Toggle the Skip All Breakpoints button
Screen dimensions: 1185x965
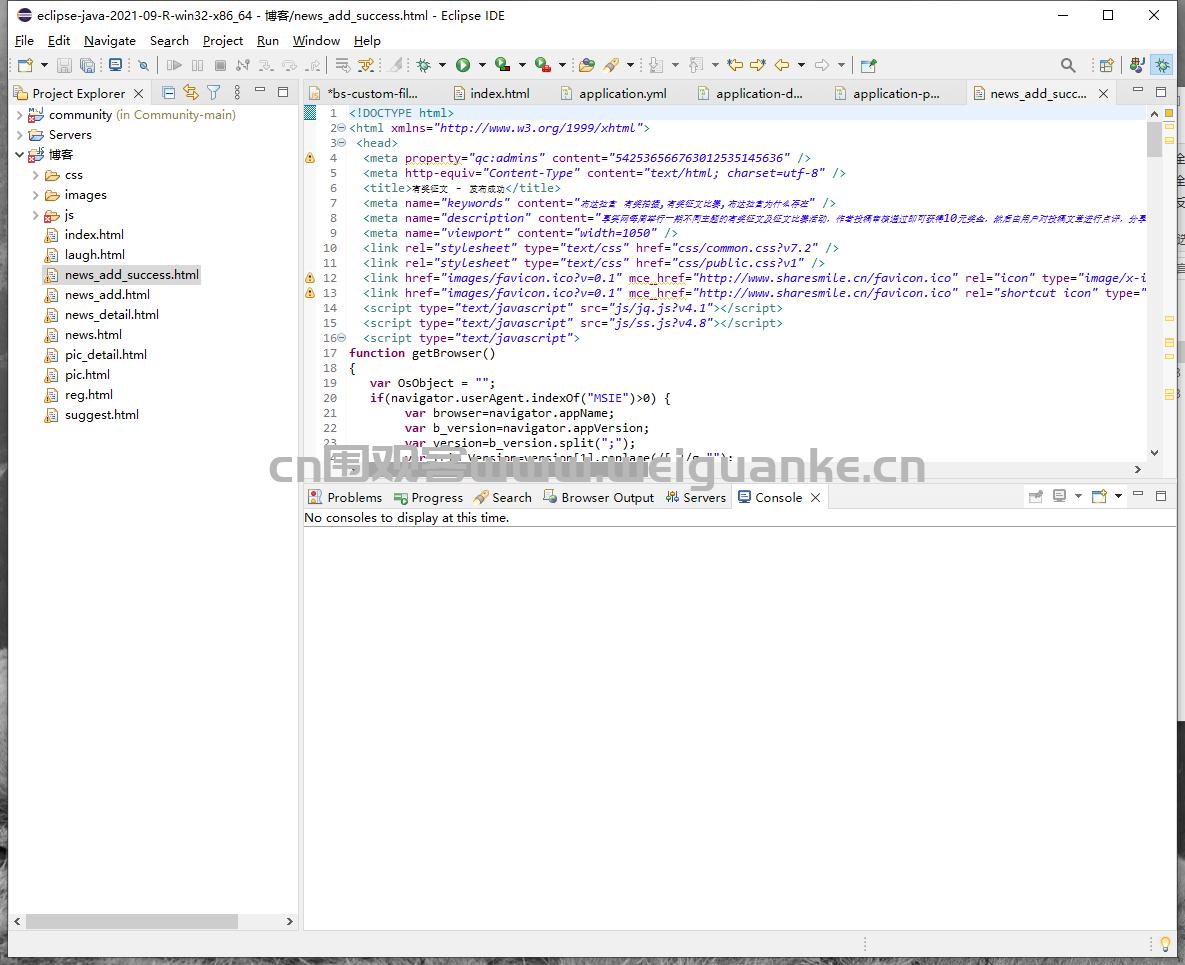tap(143, 66)
